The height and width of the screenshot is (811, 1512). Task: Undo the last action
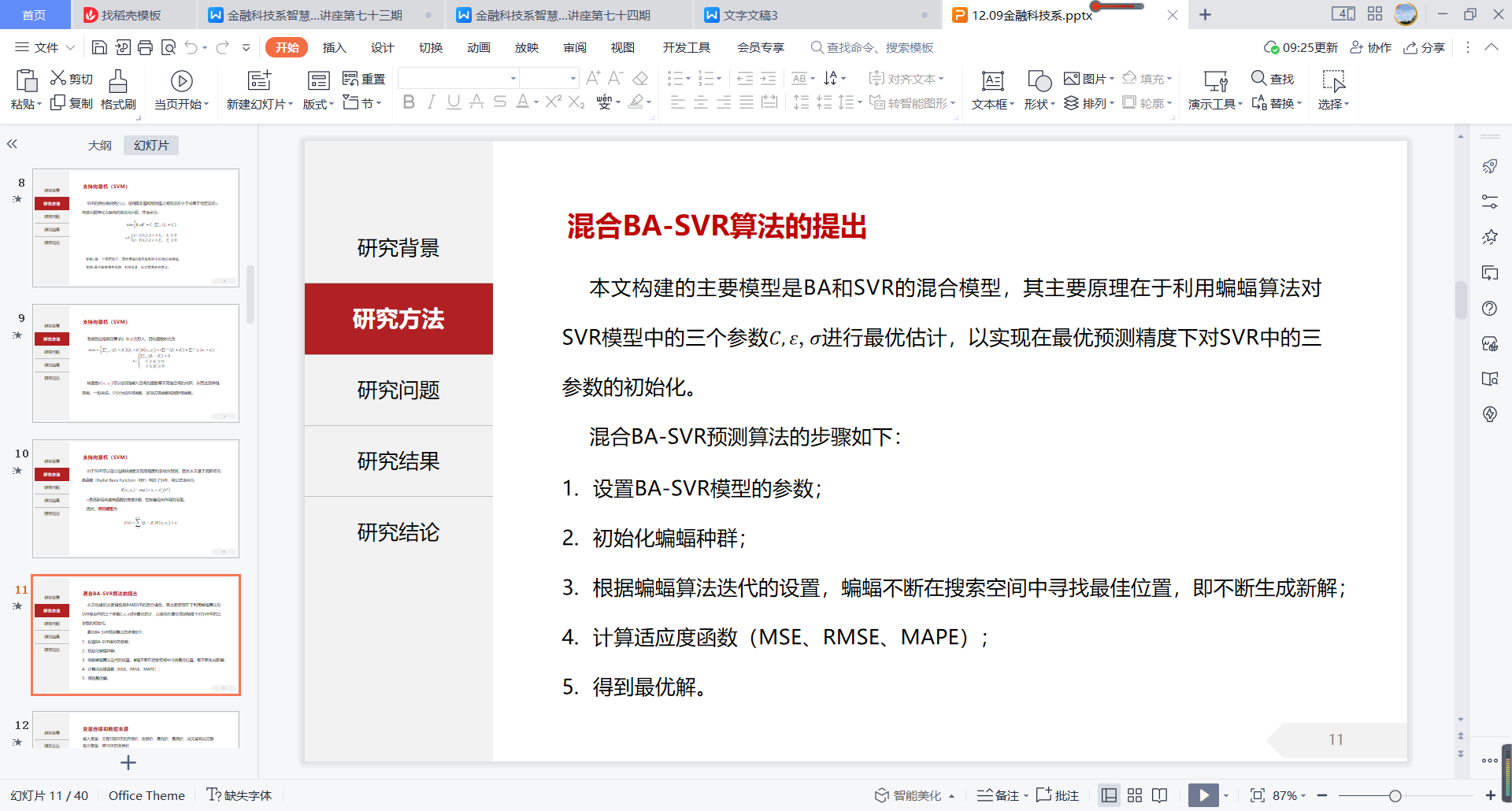click(191, 48)
